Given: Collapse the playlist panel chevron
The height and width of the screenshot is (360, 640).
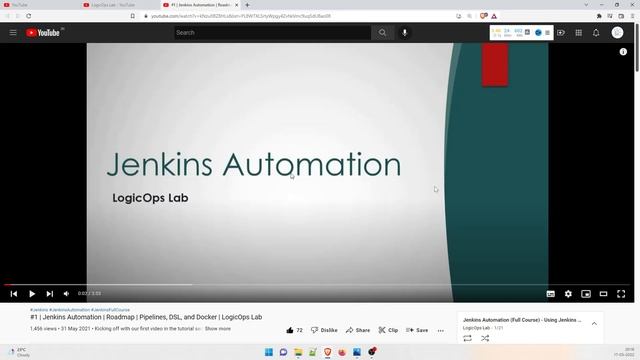Looking at the screenshot, I should tap(594, 324).
